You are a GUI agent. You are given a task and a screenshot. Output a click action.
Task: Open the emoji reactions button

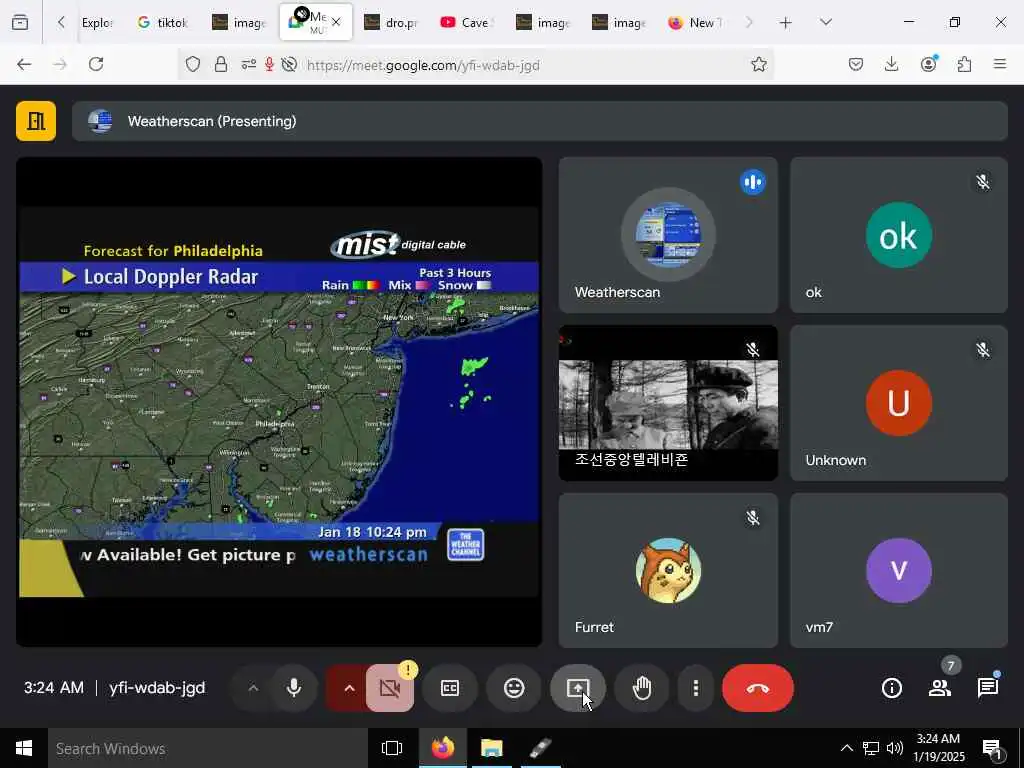[514, 688]
